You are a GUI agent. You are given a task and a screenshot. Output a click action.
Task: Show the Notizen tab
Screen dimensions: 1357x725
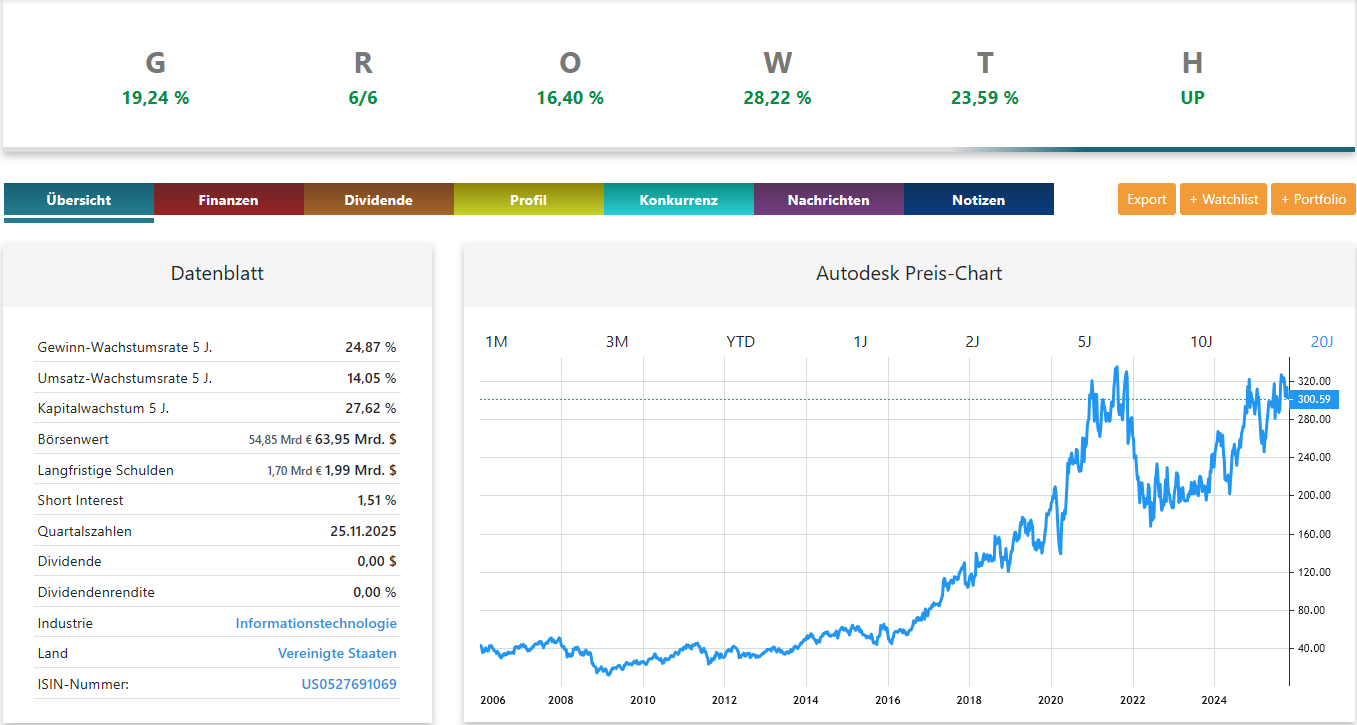[x=978, y=200]
